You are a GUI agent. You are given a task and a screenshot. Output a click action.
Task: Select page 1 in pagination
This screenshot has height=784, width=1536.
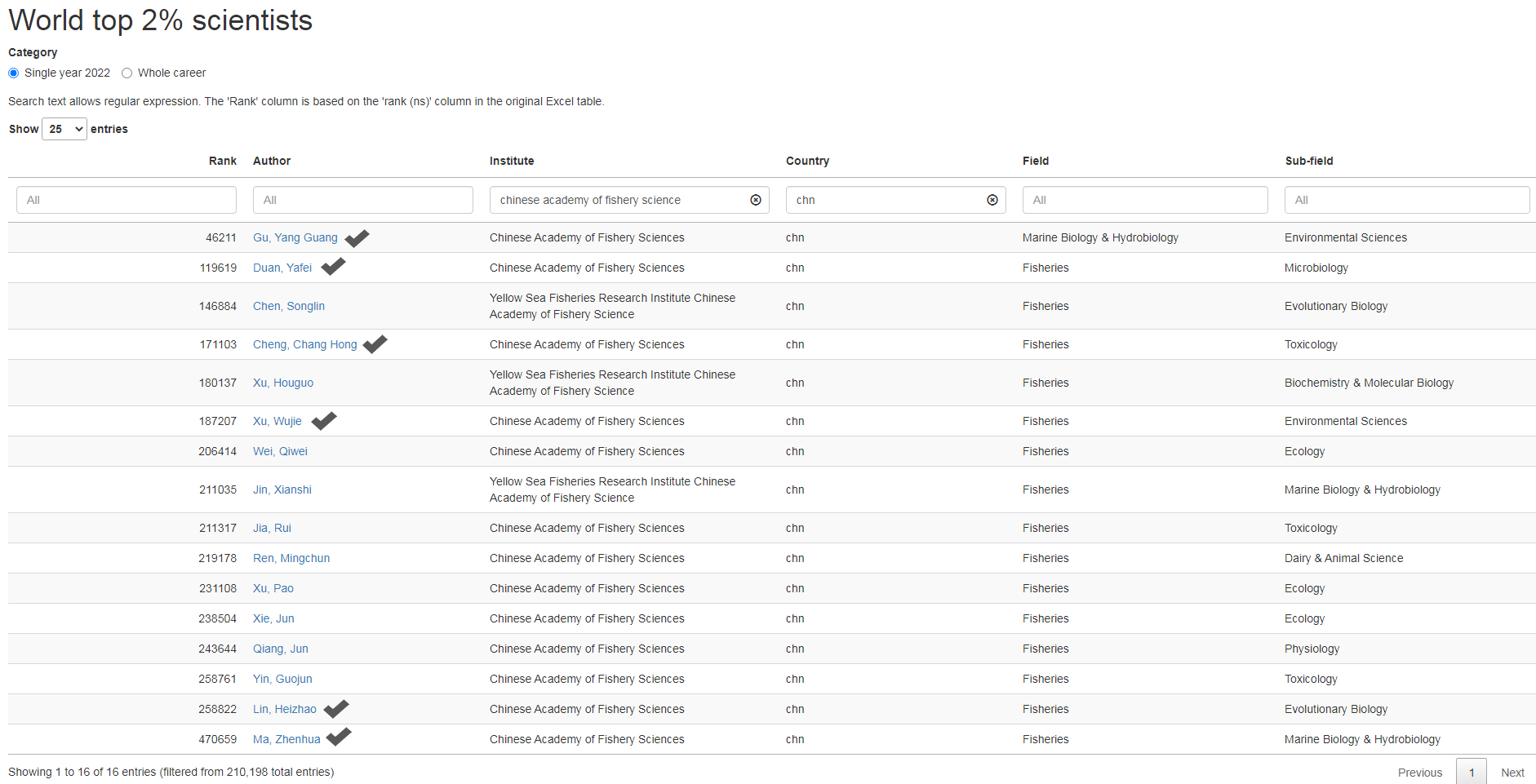pos(1472,772)
